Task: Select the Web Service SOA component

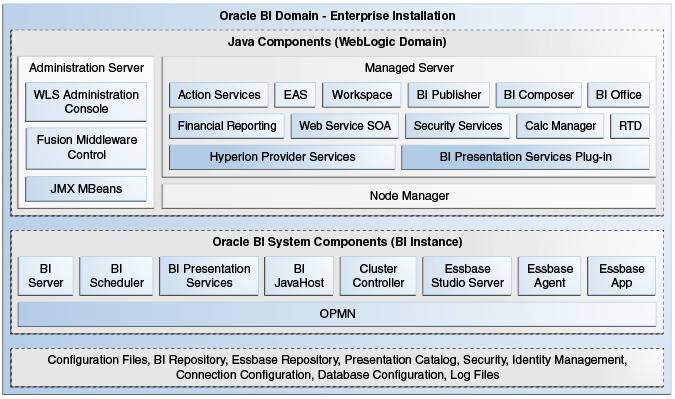Action: point(345,126)
